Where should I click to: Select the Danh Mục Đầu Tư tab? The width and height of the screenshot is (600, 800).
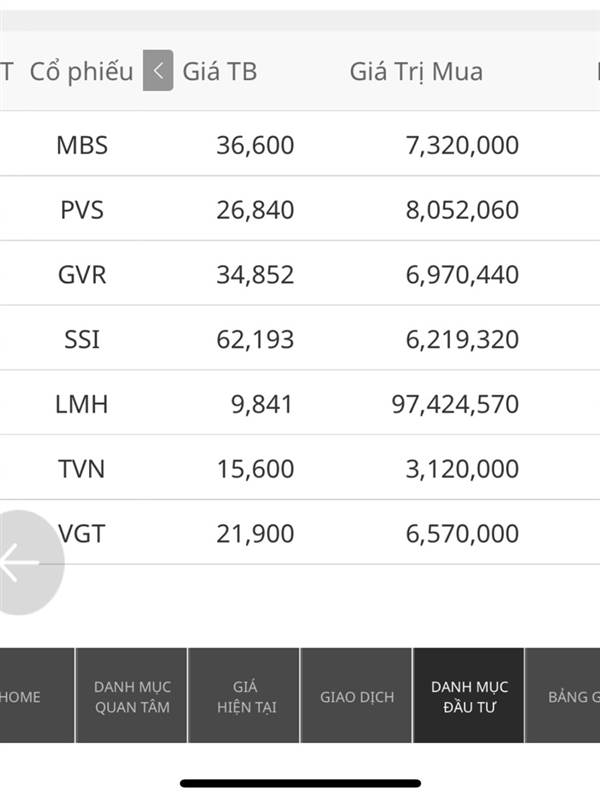click(x=469, y=696)
